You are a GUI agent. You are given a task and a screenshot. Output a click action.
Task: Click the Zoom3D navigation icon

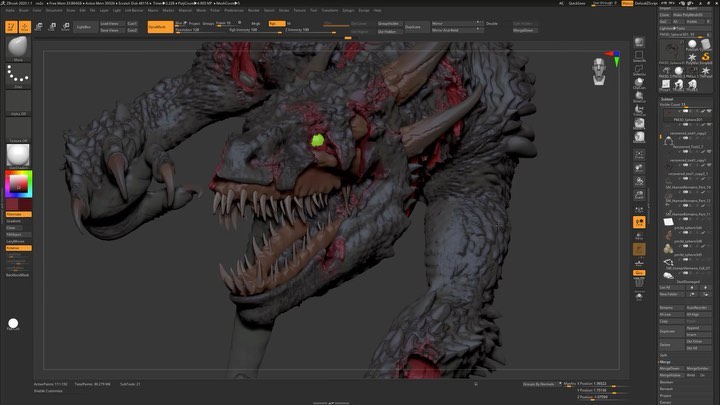pos(639,195)
